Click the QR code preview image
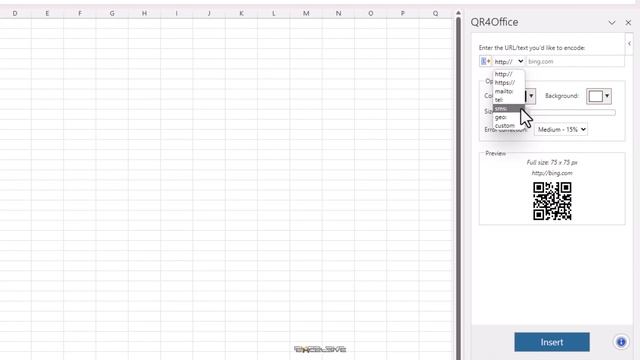Image resolution: width=640 pixels, height=360 pixels. (x=552, y=201)
